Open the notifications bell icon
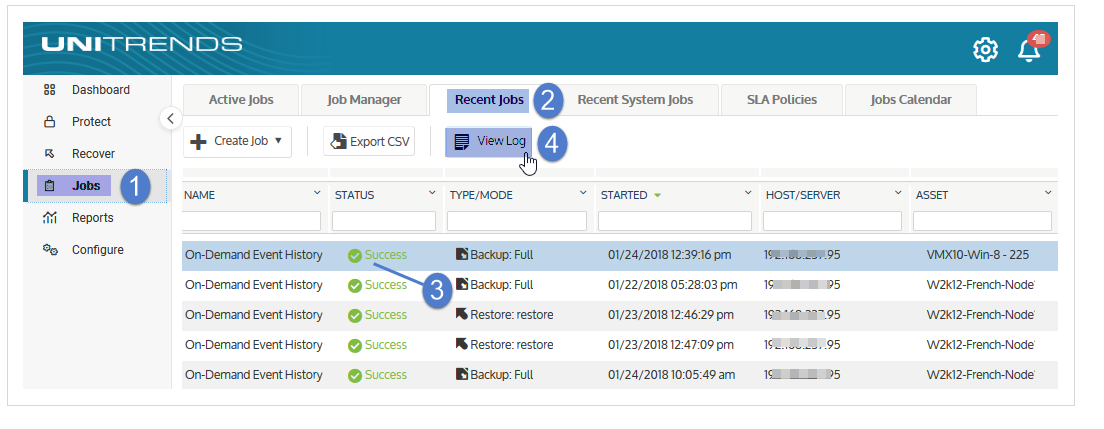Screen dimensions: 1104x429 1029,50
